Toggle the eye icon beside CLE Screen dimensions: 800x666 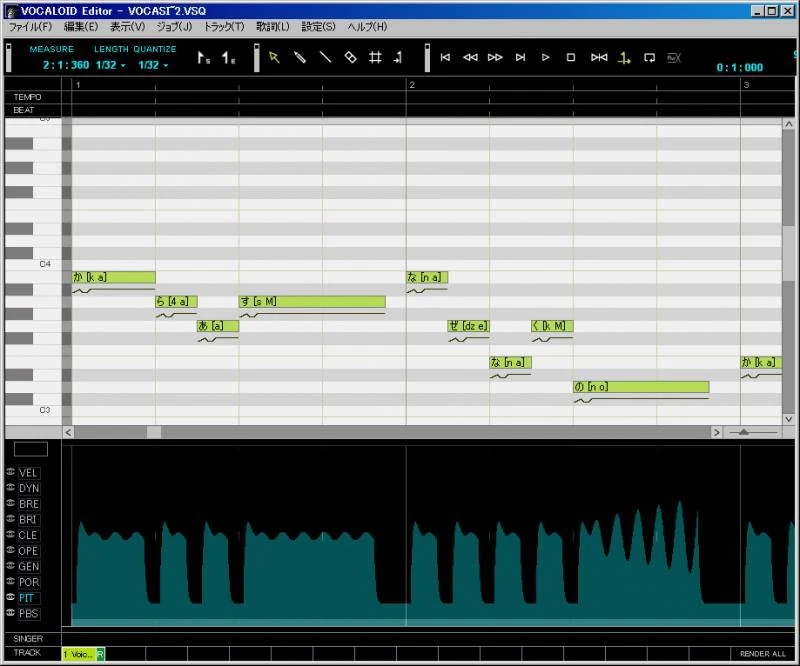pos(10,534)
